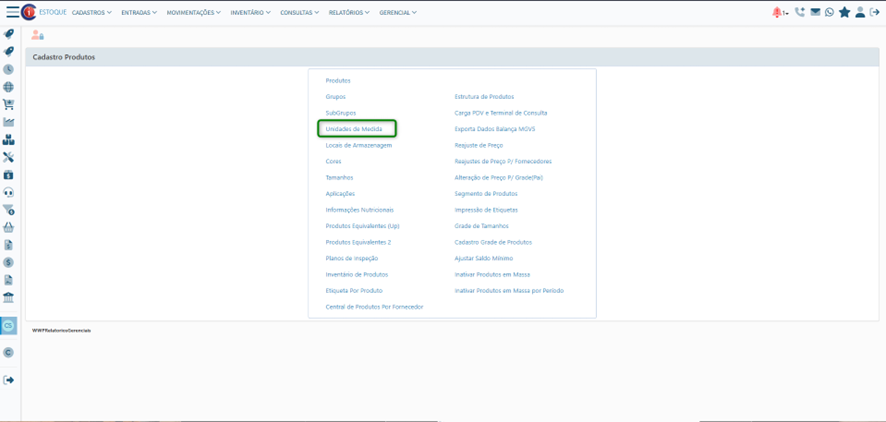Click the shopping cart sidebar icon

9,104
